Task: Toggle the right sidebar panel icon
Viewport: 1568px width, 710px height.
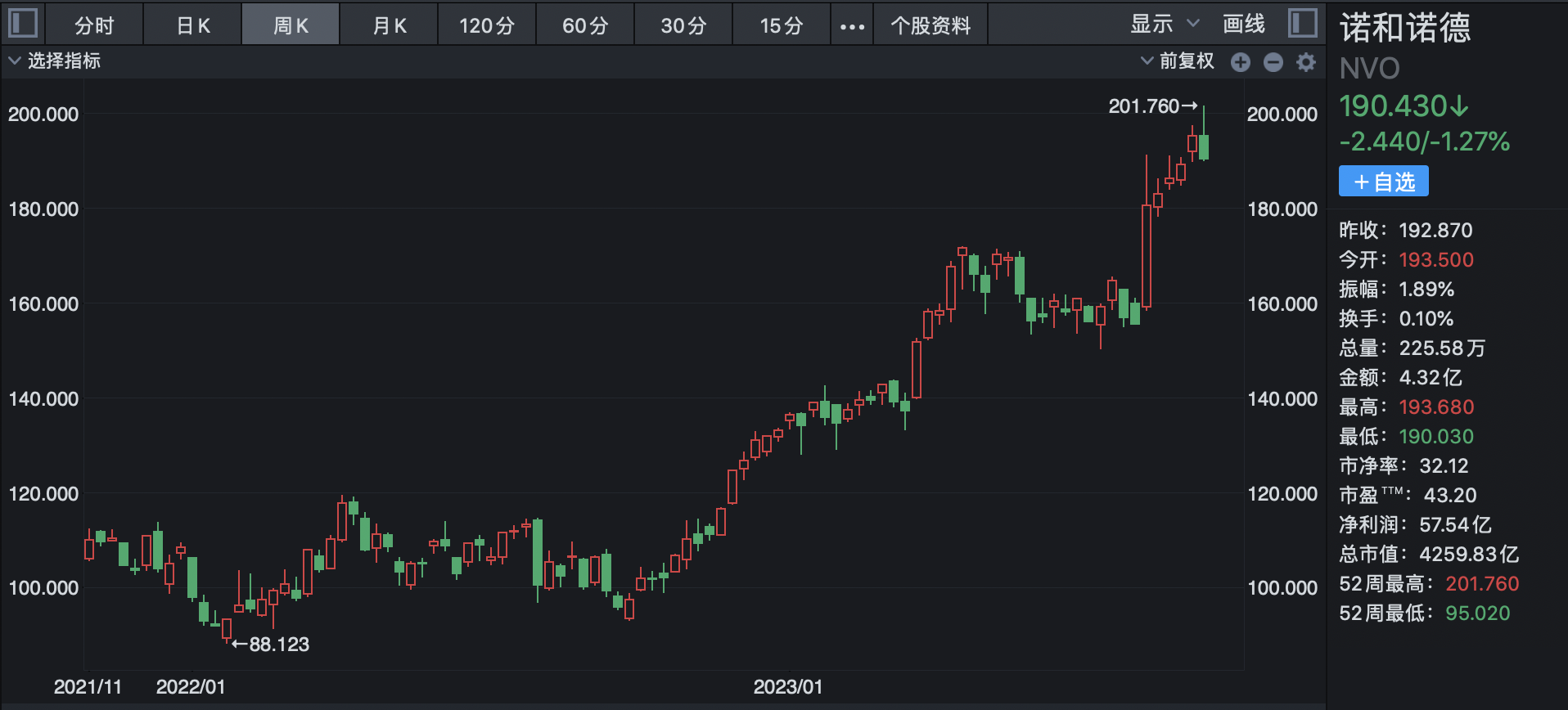Action: [x=1302, y=23]
